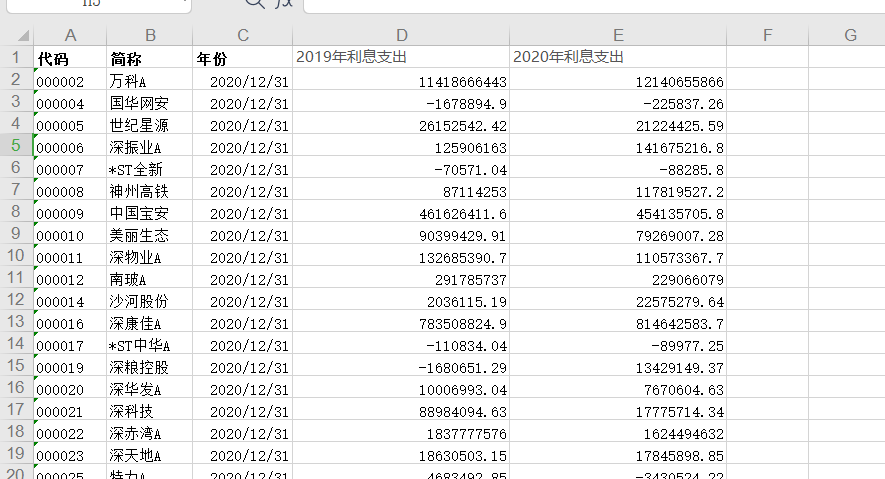The width and height of the screenshot is (885, 479).
Task: Select the value 12140655866
Action: (x=618, y=79)
